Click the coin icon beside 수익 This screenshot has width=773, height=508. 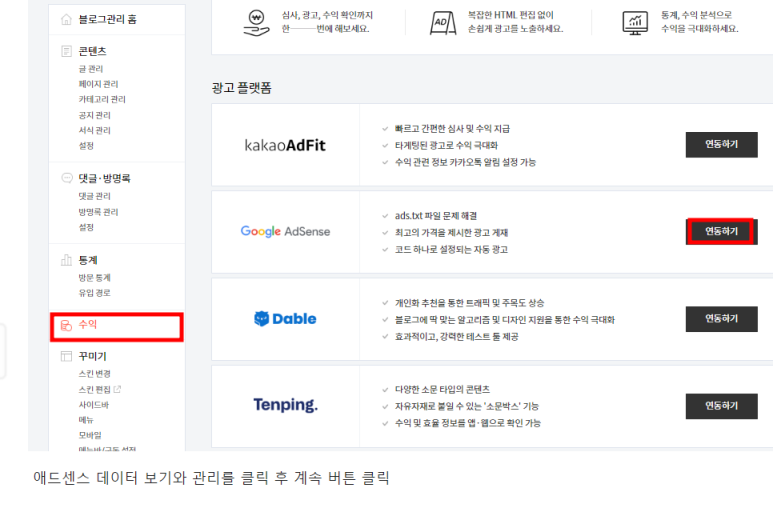pyautogui.click(x=66, y=325)
